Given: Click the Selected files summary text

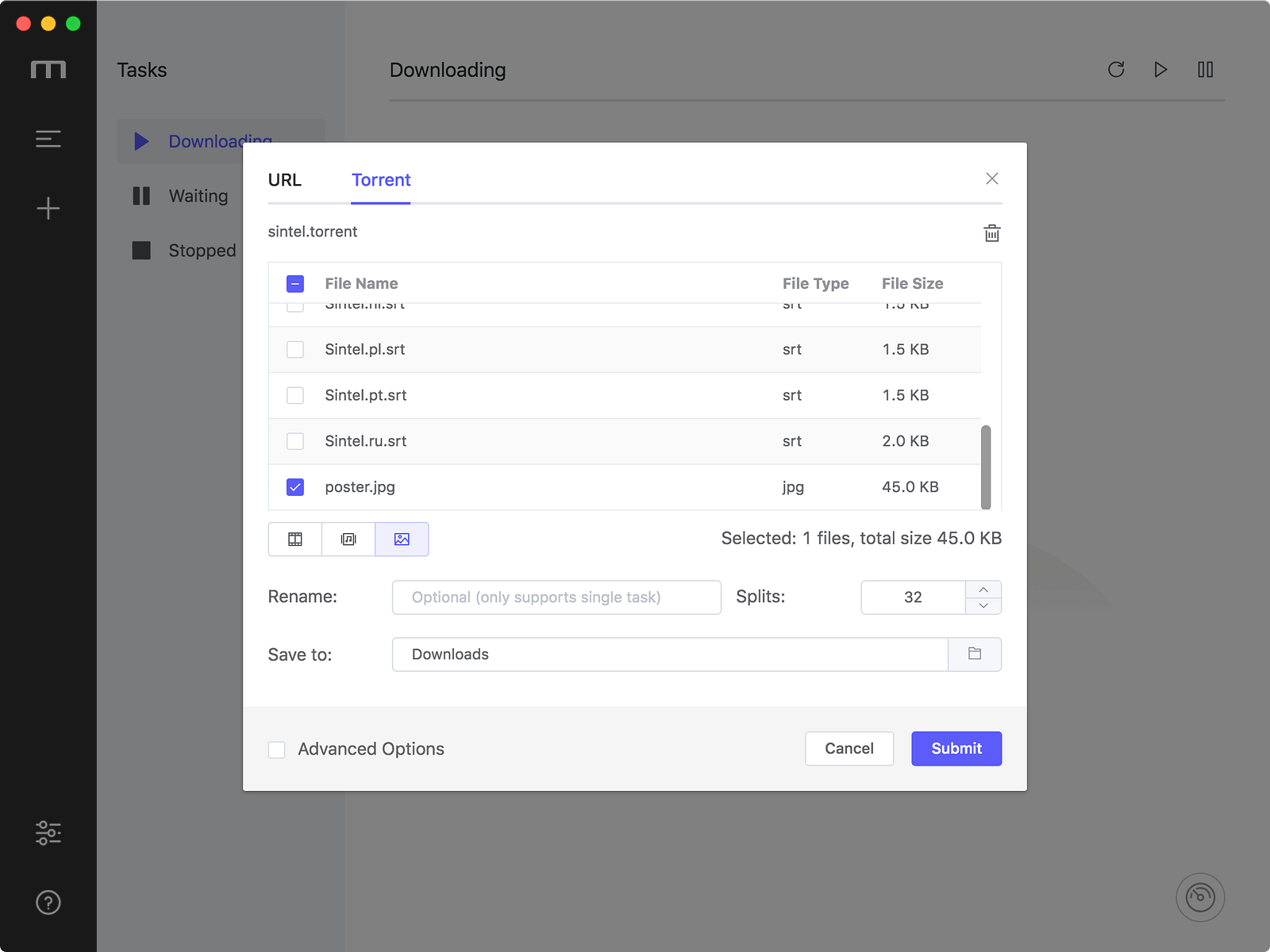Looking at the screenshot, I should click(861, 538).
